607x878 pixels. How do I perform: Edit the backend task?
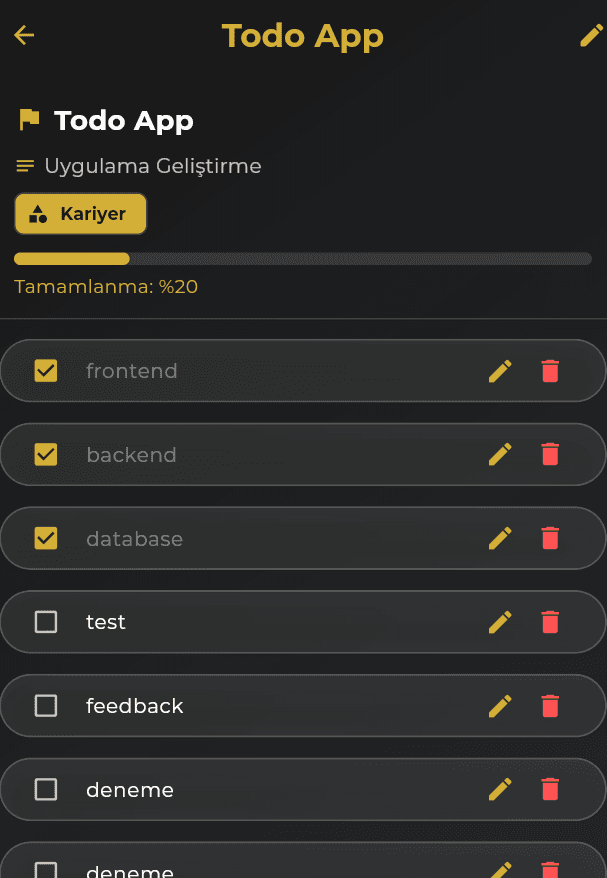coord(499,454)
